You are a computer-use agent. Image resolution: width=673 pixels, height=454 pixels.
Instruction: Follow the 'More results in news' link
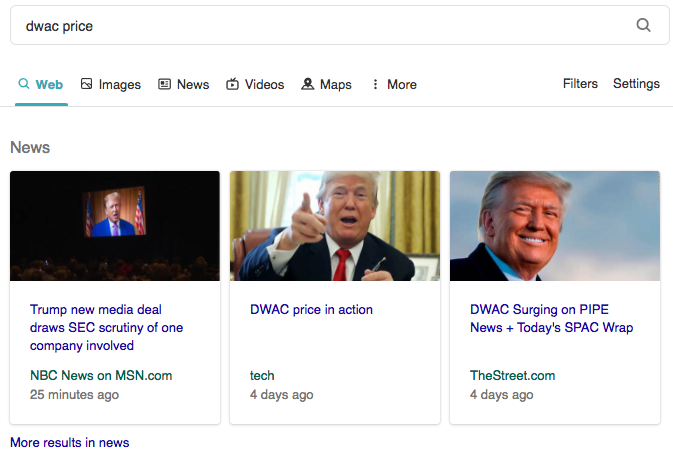(x=69, y=442)
